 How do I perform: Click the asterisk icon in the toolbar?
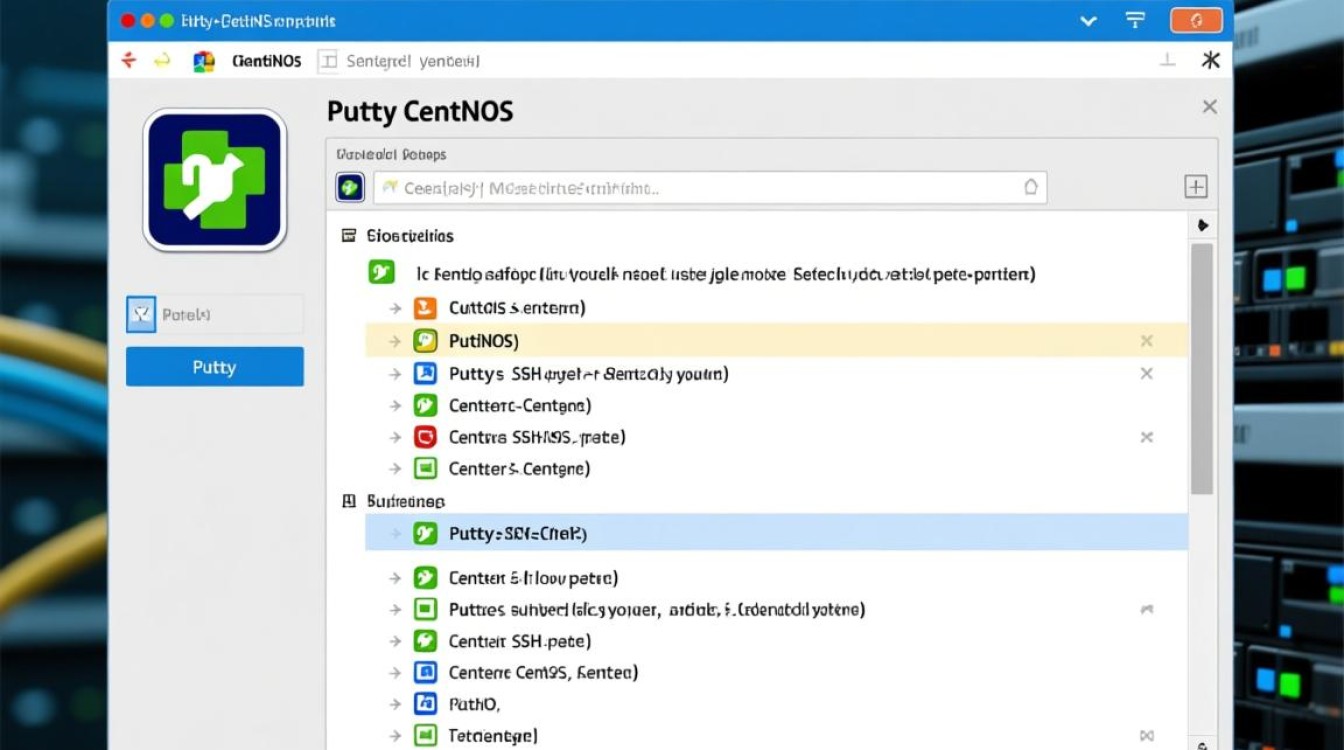pyautogui.click(x=1211, y=61)
